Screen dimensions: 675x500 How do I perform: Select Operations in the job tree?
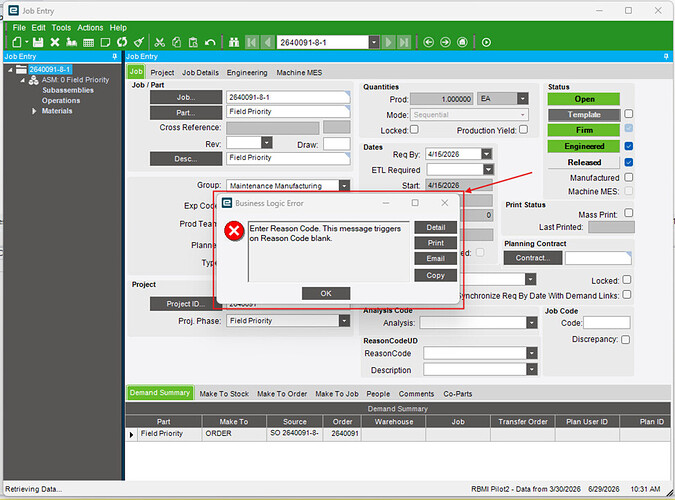coord(61,100)
